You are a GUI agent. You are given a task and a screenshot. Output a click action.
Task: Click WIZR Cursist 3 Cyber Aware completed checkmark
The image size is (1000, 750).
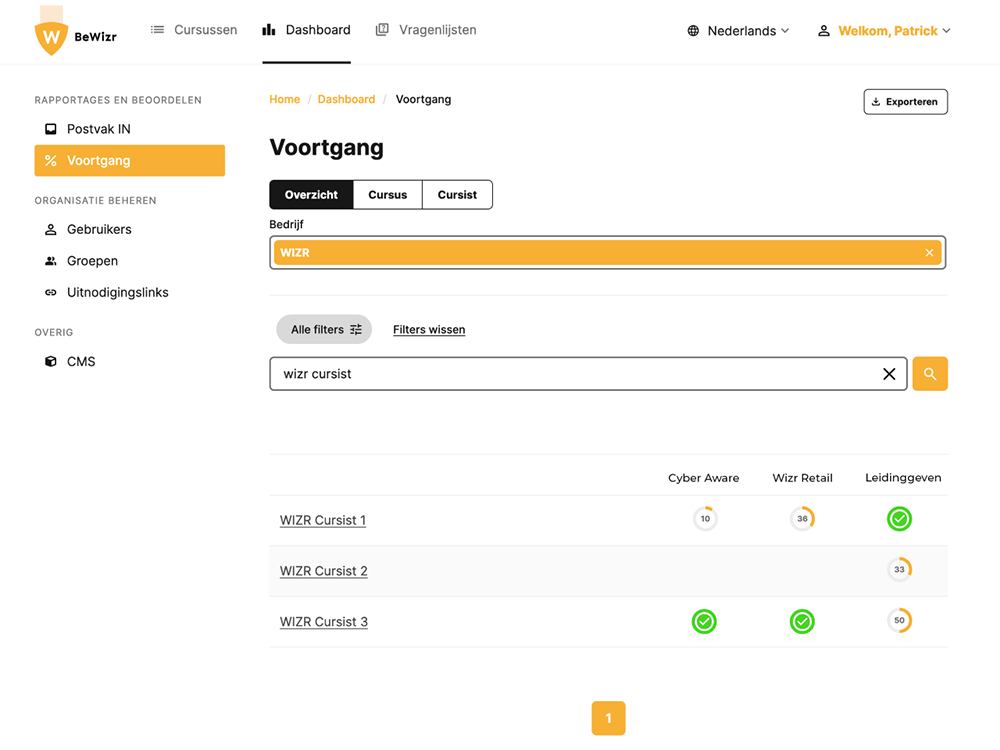(x=704, y=621)
